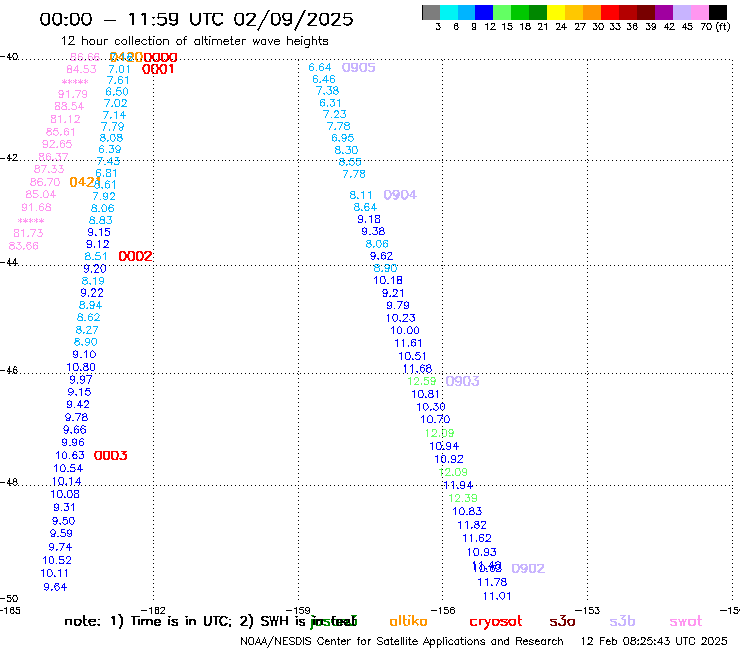Click the yellow 24 ft legend swatch
The image size is (740, 650).
click(x=555, y=12)
